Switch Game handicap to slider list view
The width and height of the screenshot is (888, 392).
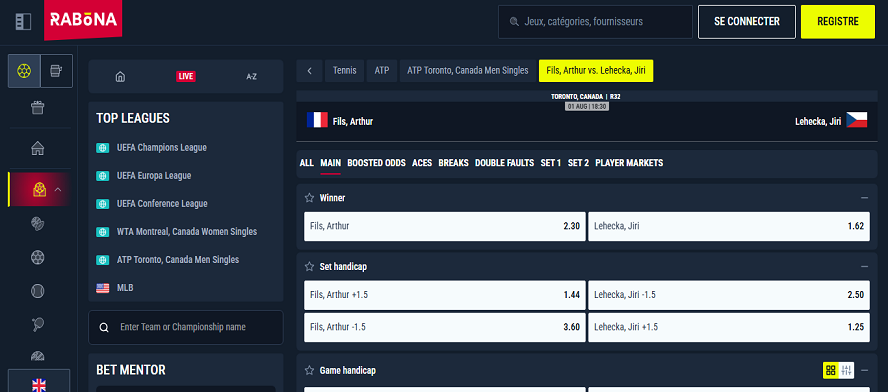click(847, 370)
